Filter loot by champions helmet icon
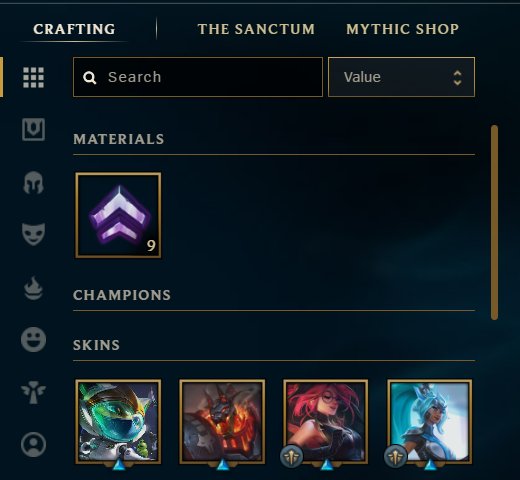 coord(33,182)
